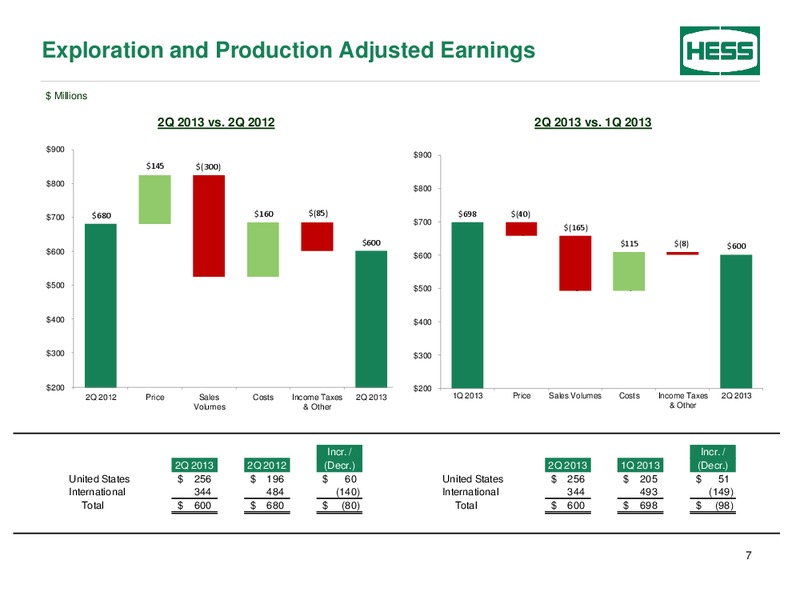The height and width of the screenshot is (600, 800).
Task: Click the "$ (98)" total change cell
Action: [x=714, y=506]
